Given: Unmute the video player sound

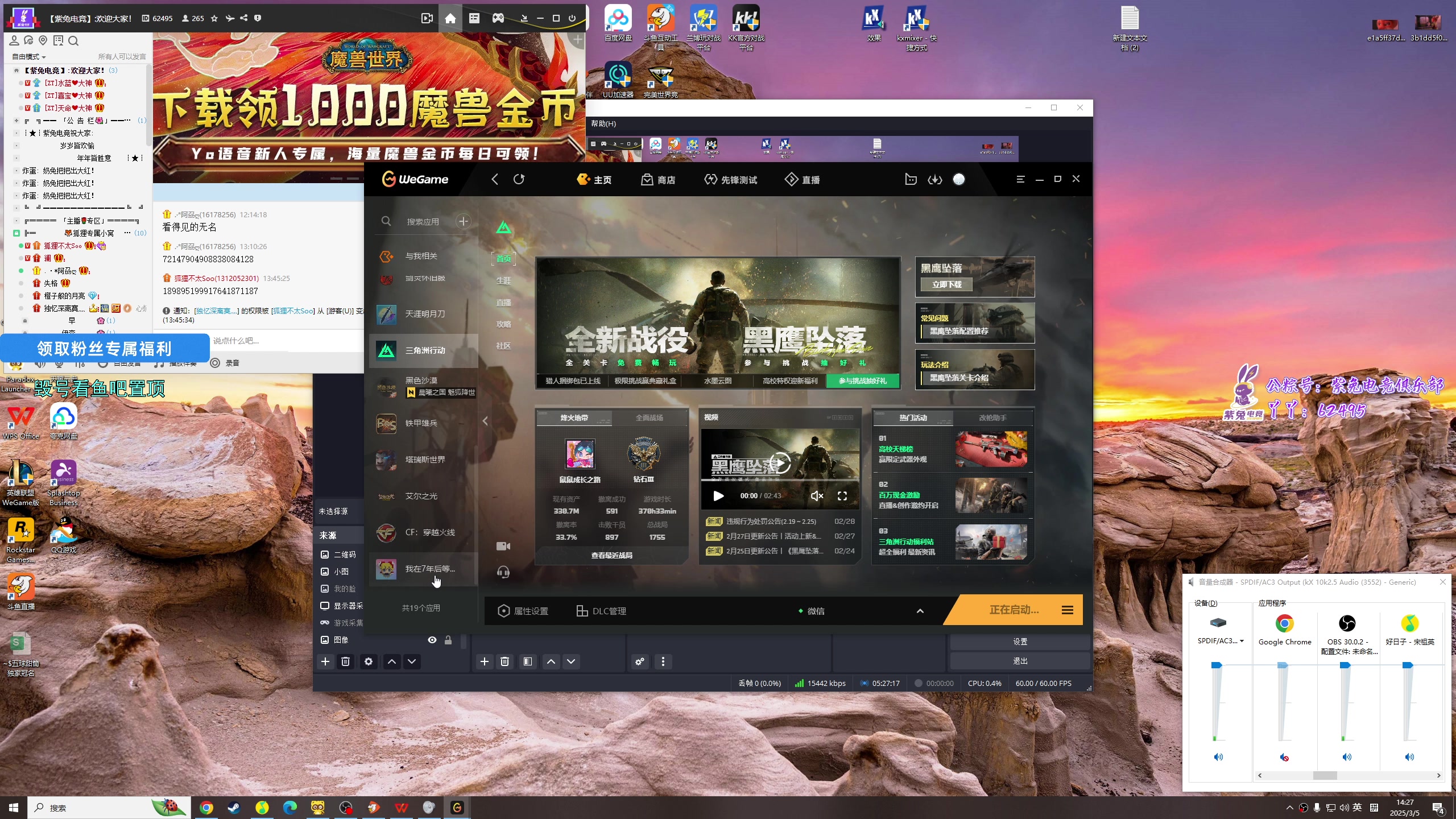Looking at the screenshot, I should pos(817,496).
